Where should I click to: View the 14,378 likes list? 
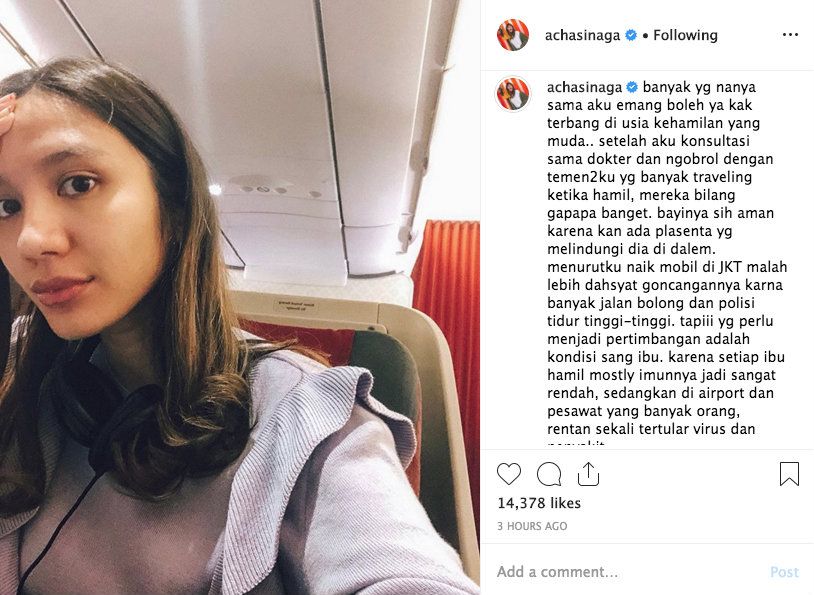(539, 503)
